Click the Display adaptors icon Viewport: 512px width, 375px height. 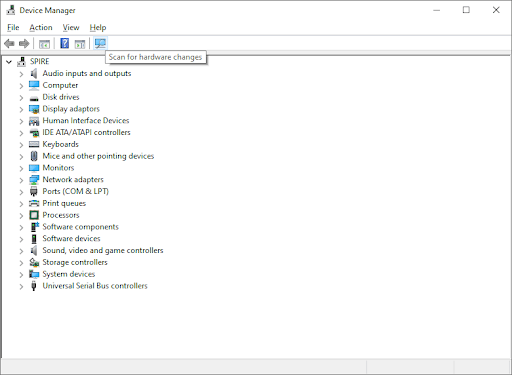click(34, 109)
